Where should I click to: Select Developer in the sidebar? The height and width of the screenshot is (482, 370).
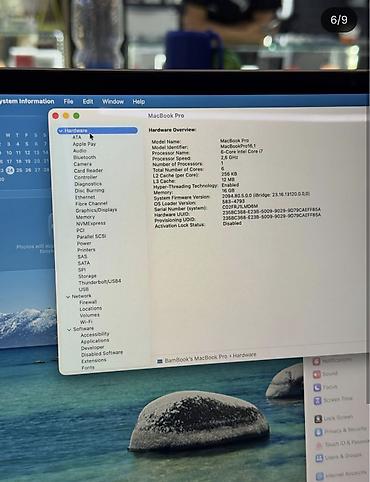pyautogui.click(x=93, y=348)
